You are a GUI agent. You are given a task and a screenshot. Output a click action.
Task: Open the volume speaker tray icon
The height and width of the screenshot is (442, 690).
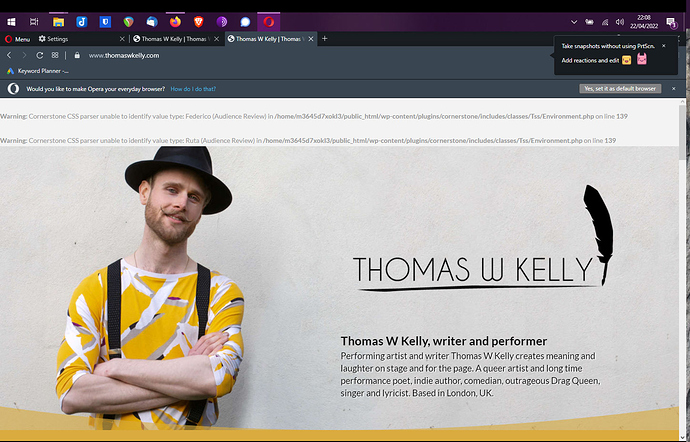[x=620, y=22]
